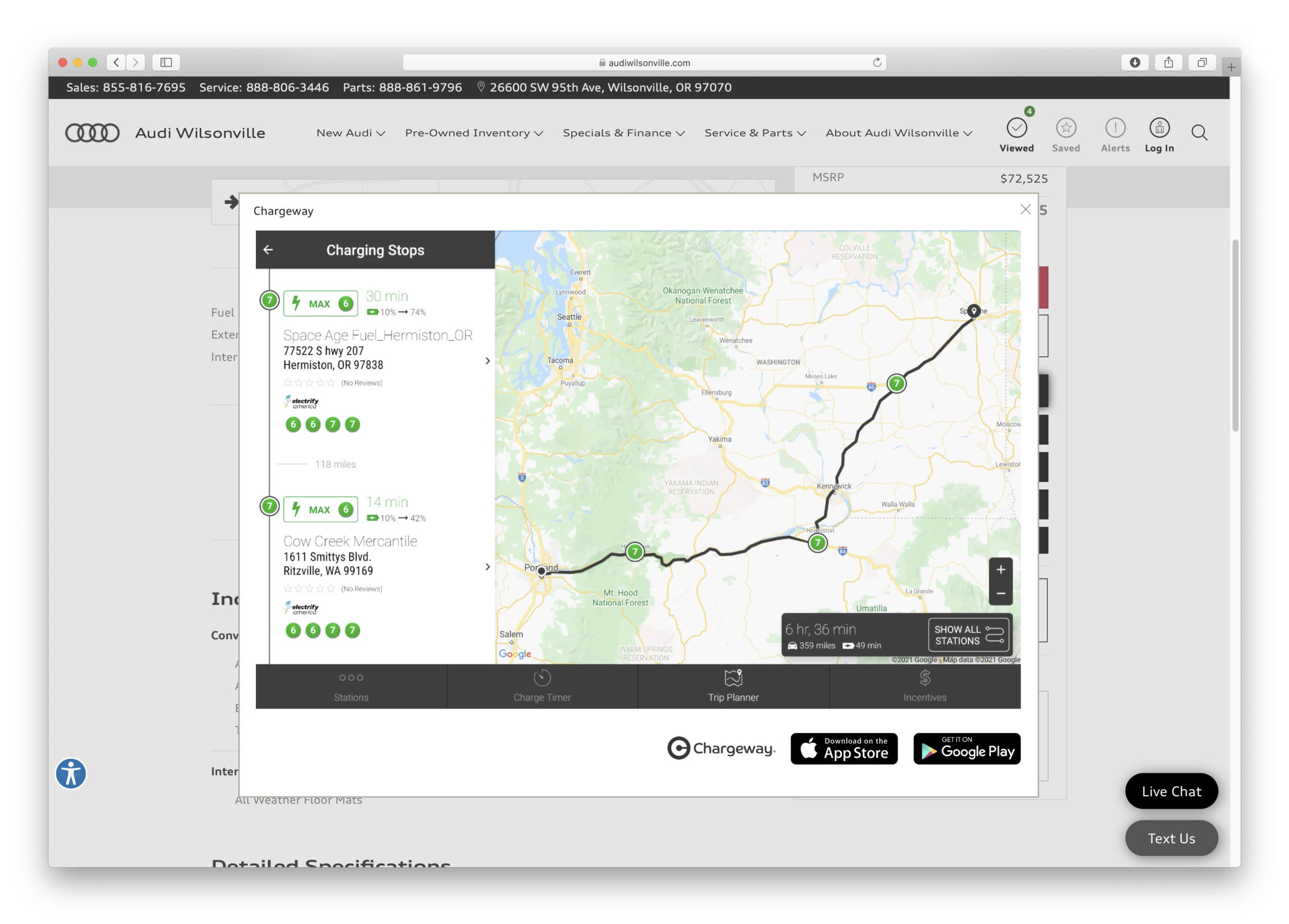Get Chargeway on Google Play
Viewport: 1289px width, 924px height.
click(967, 748)
